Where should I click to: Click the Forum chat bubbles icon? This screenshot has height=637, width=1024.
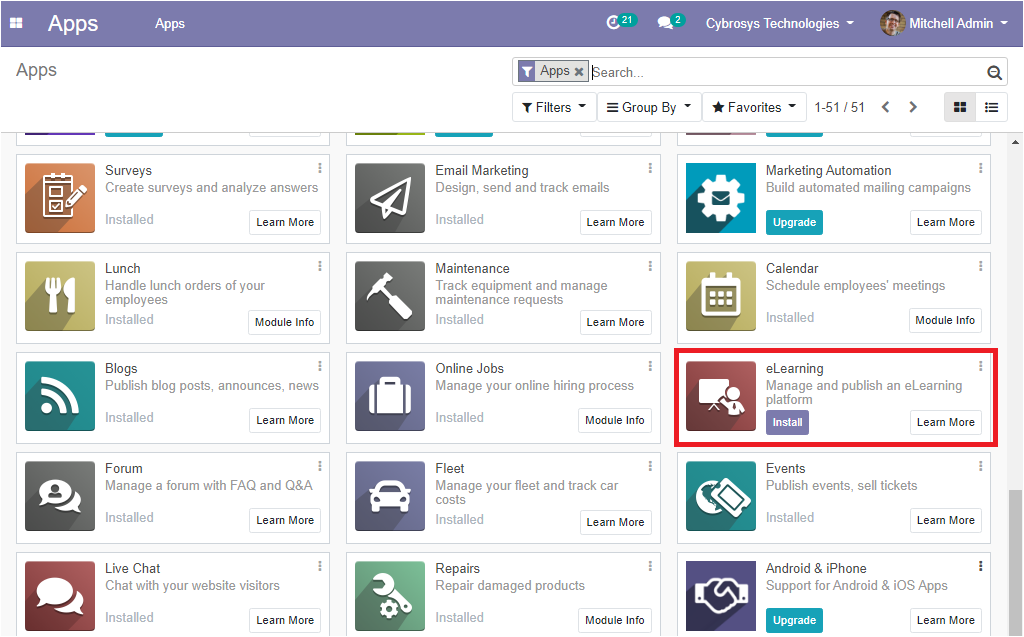pos(60,496)
